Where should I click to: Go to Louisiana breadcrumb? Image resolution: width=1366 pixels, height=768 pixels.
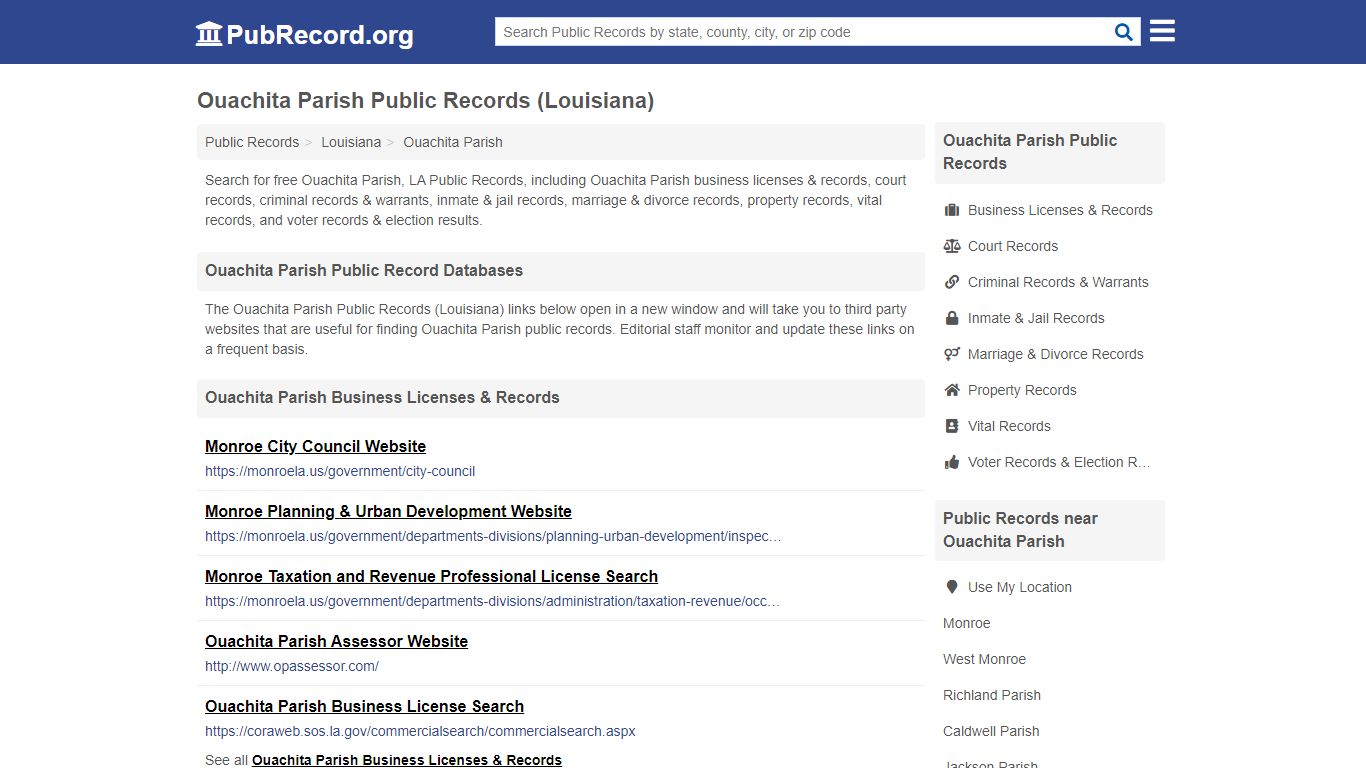click(351, 142)
